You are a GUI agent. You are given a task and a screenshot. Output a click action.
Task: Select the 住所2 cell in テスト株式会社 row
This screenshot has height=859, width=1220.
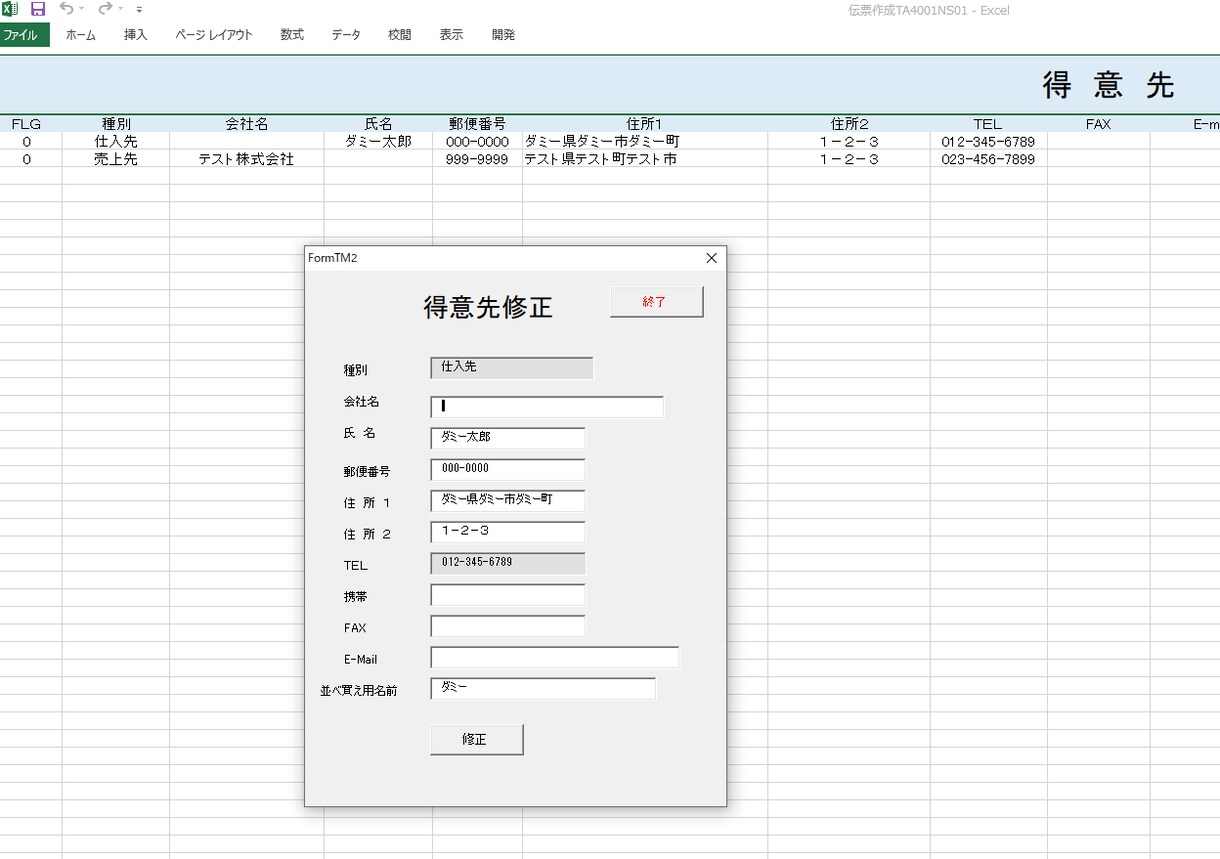point(849,159)
